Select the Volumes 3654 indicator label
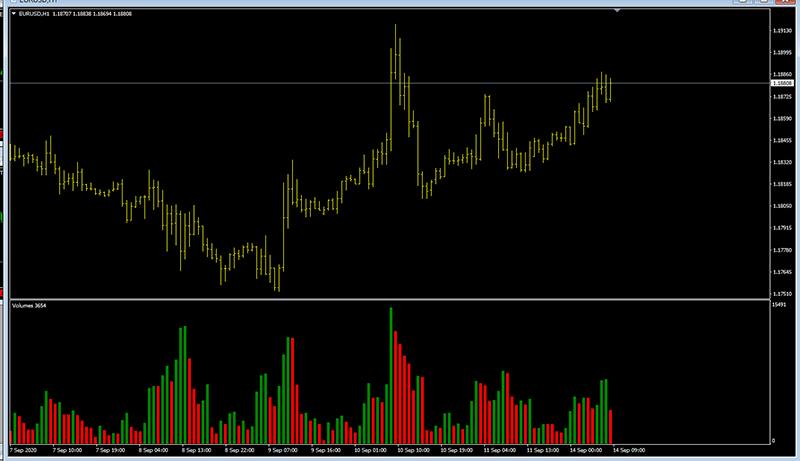The image size is (800, 461). click(x=32, y=304)
